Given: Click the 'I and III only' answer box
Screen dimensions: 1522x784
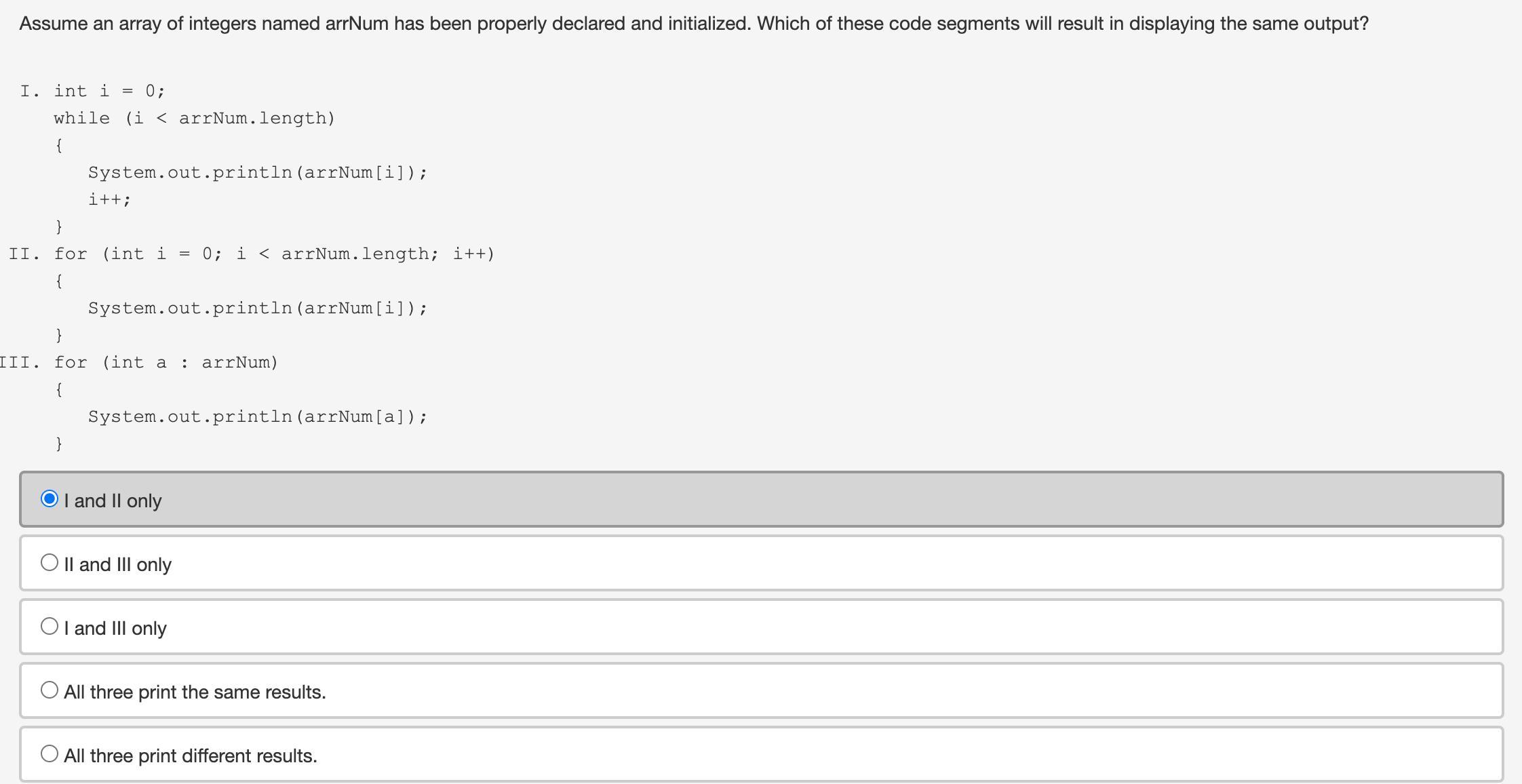Looking at the screenshot, I should click(x=761, y=627).
